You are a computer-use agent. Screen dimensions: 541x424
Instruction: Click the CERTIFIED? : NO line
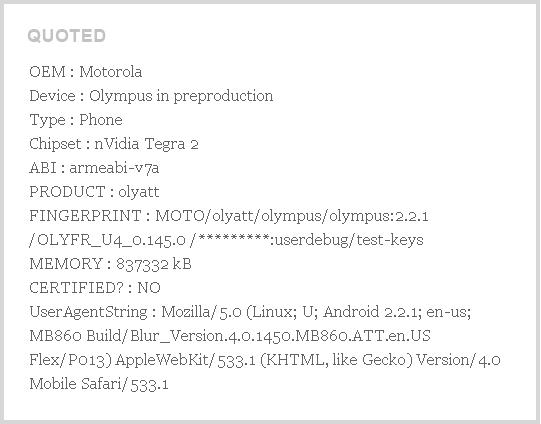click(95, 288)
